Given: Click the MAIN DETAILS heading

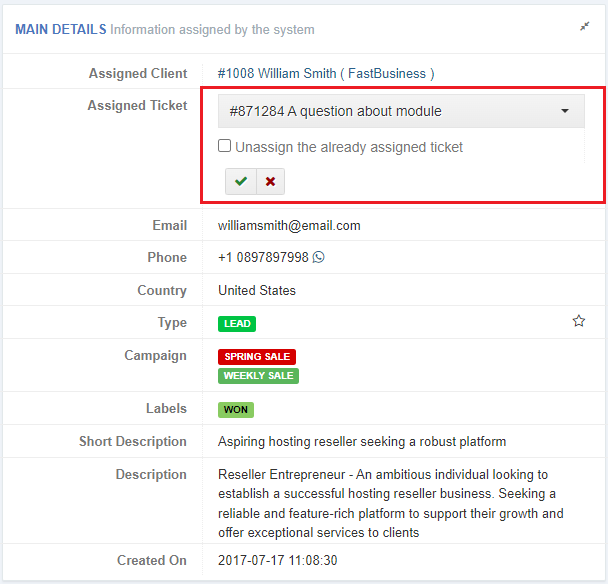Looking at the screenshot, I should [60, 29].
